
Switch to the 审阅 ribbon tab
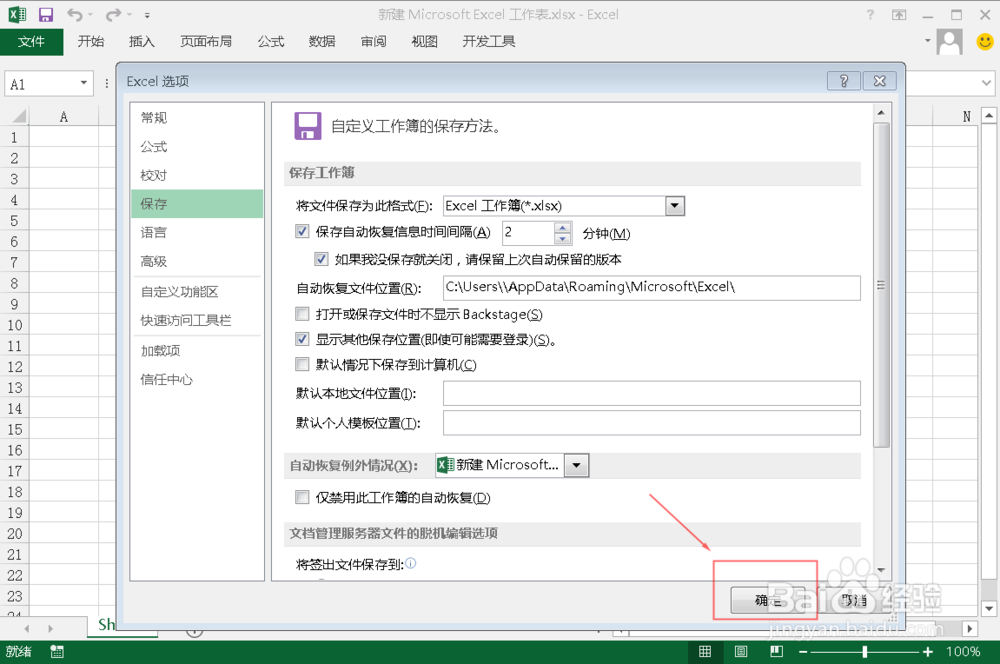pyautogui.click(x=374, y=41)
